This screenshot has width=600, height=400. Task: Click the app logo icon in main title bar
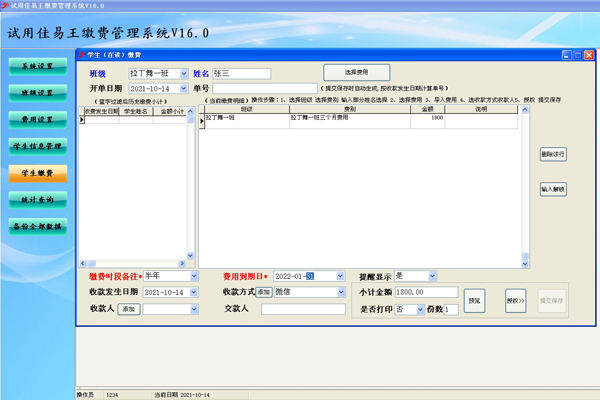[x=5, y=5]
